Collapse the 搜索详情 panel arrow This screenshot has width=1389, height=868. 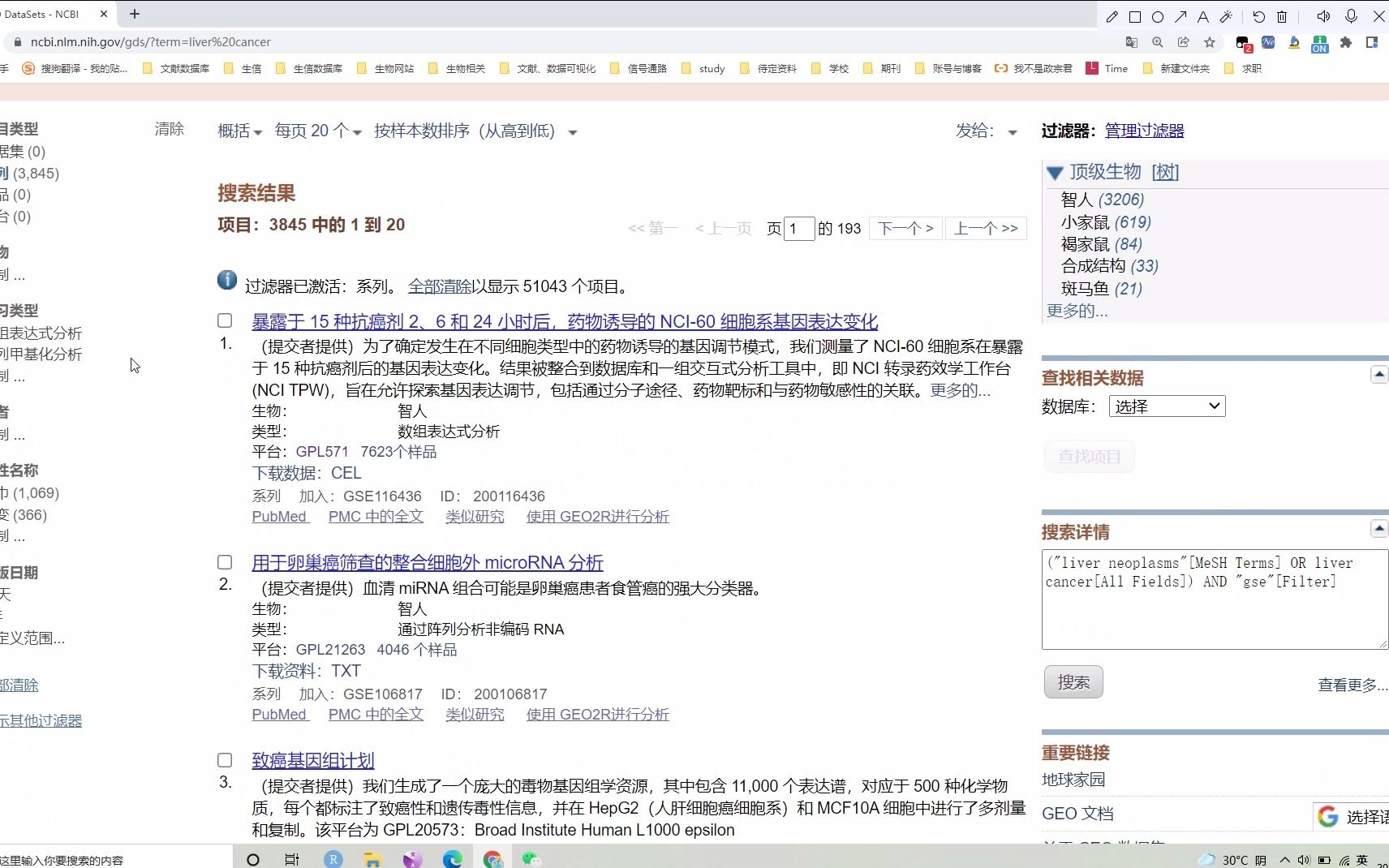click(1378, 529)
